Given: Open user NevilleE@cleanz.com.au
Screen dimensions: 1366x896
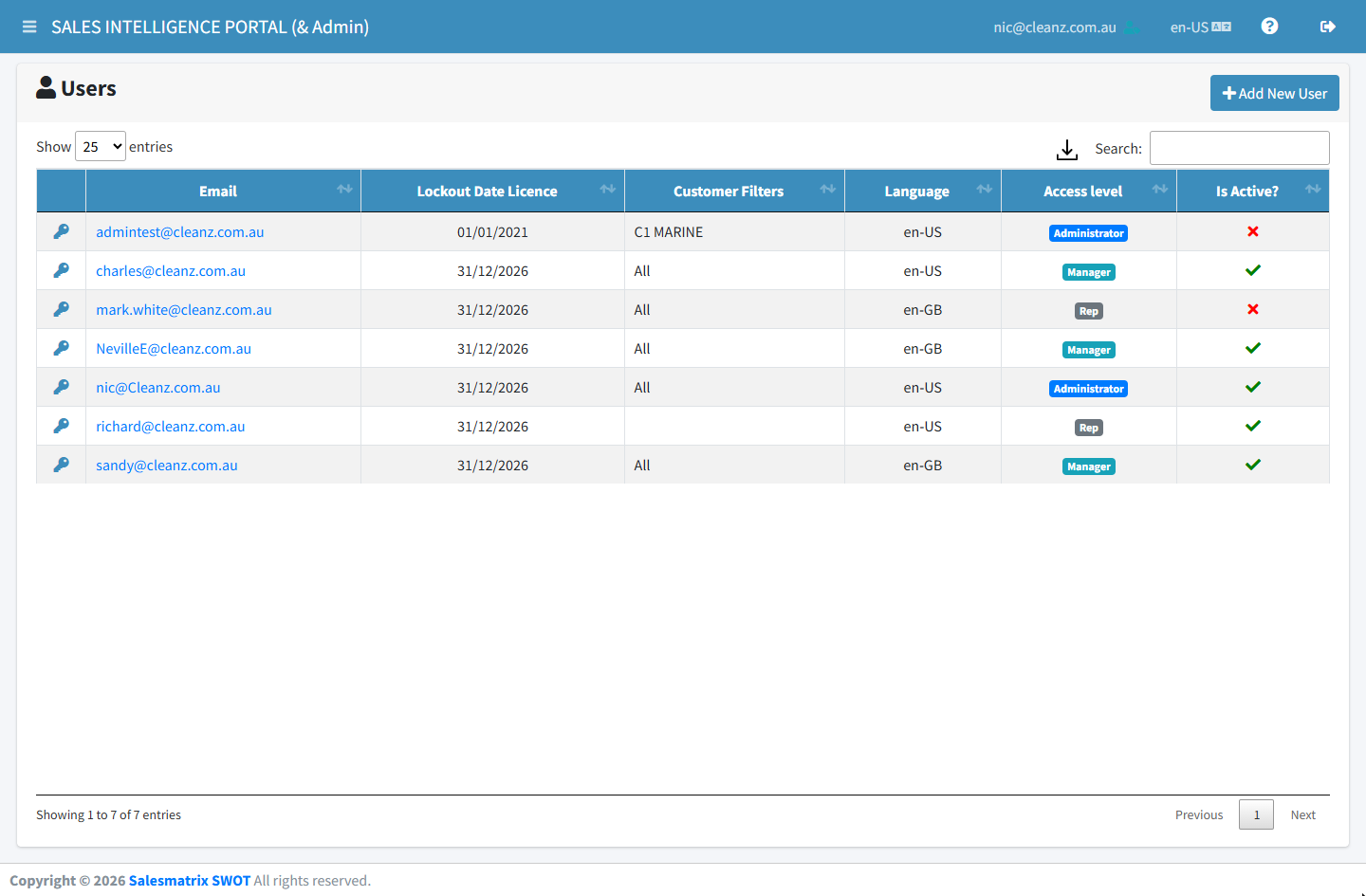Looking at the screenshot, I should point(174,349).
